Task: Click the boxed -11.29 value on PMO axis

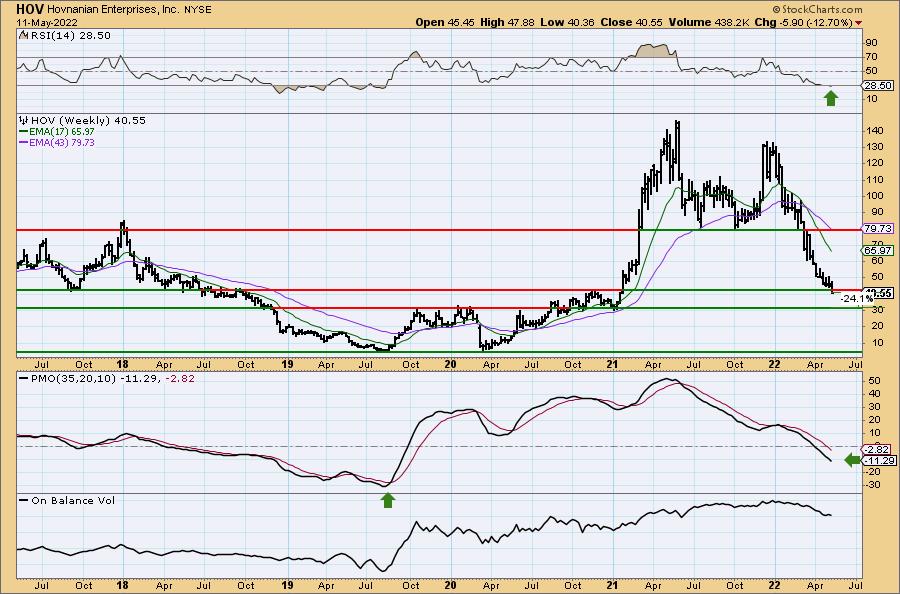Action: tap(879, 461)
